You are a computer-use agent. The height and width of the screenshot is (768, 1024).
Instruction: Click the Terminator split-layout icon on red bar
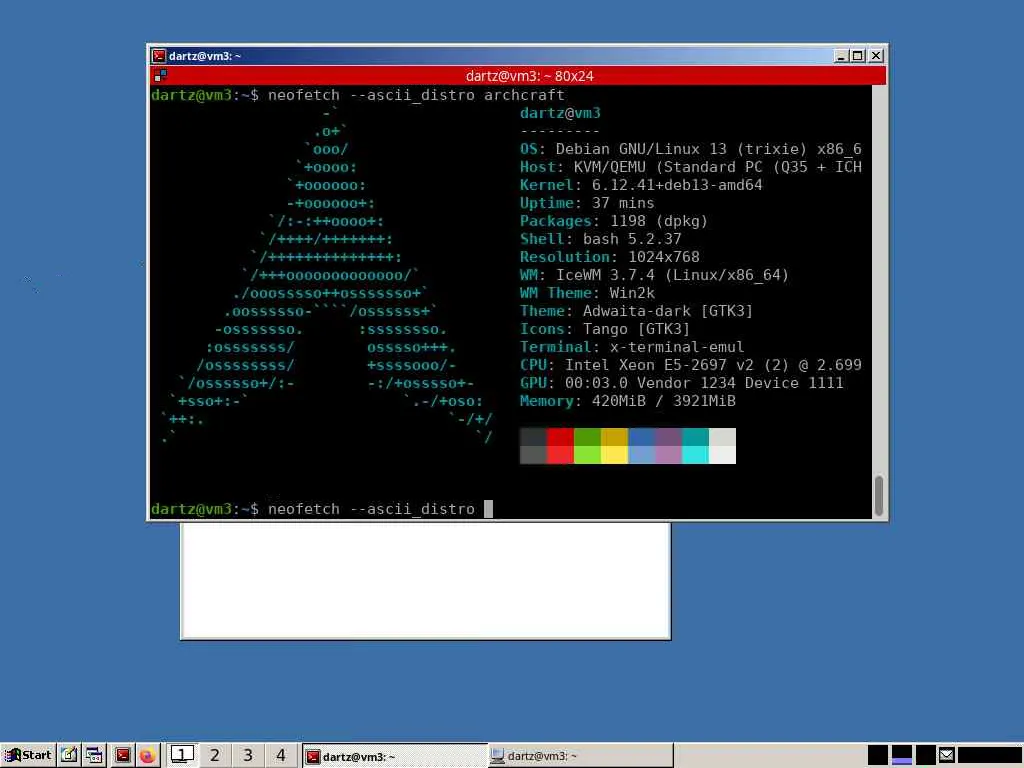tap(160, 76)
